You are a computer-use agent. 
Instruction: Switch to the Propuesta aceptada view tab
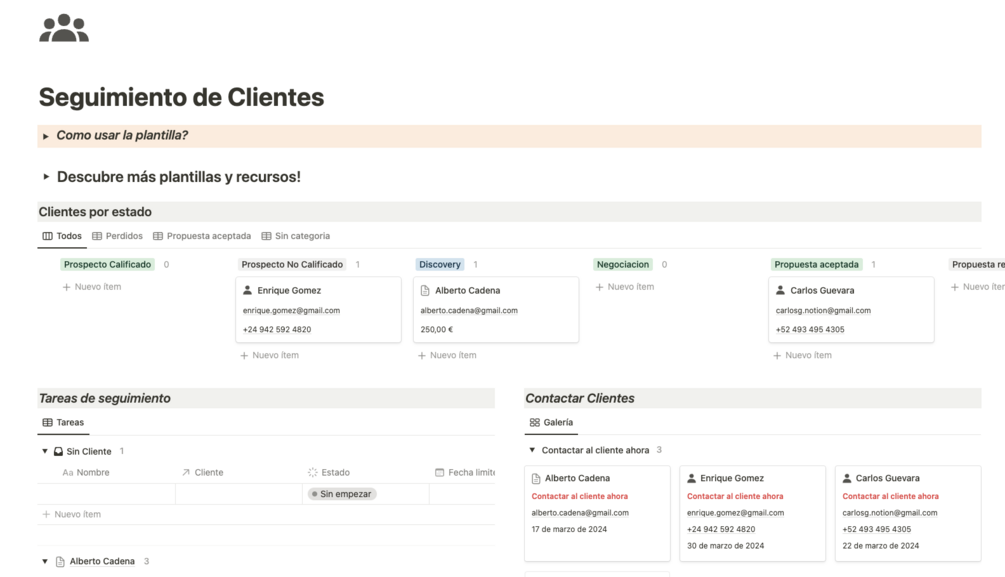(x=202, y=236)
